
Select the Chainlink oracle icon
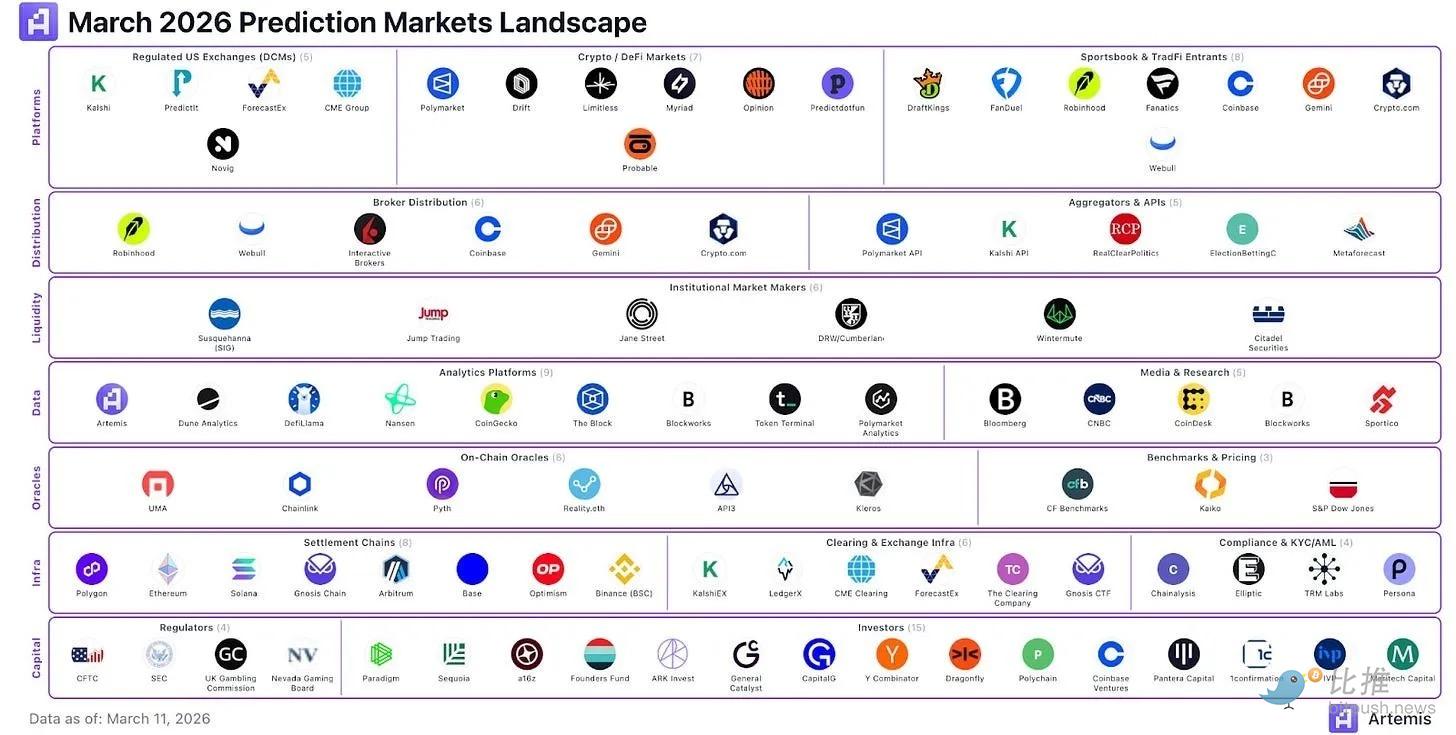[299, 484]
